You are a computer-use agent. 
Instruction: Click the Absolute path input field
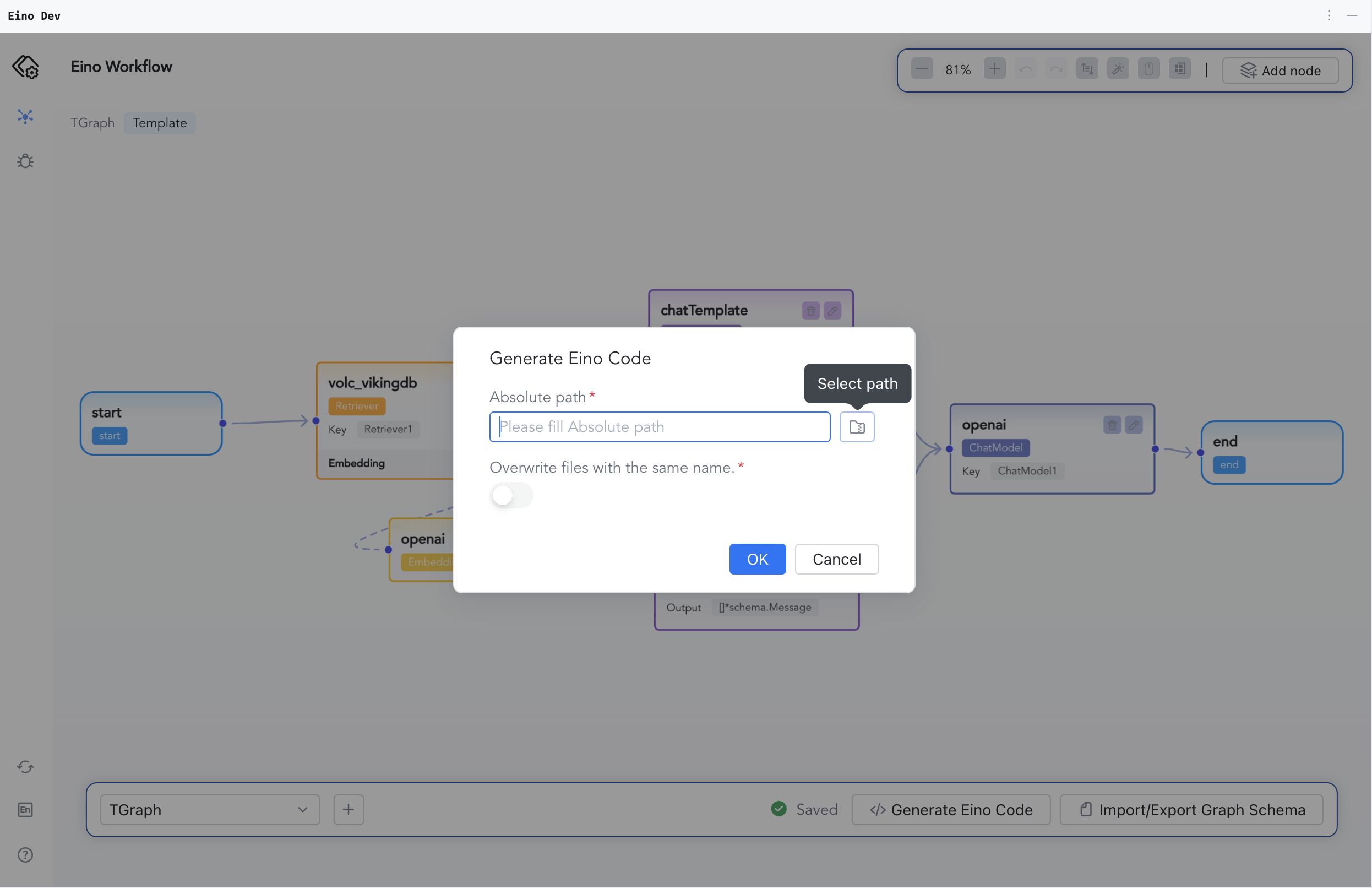pyautogui.click(x=659, y=427)
